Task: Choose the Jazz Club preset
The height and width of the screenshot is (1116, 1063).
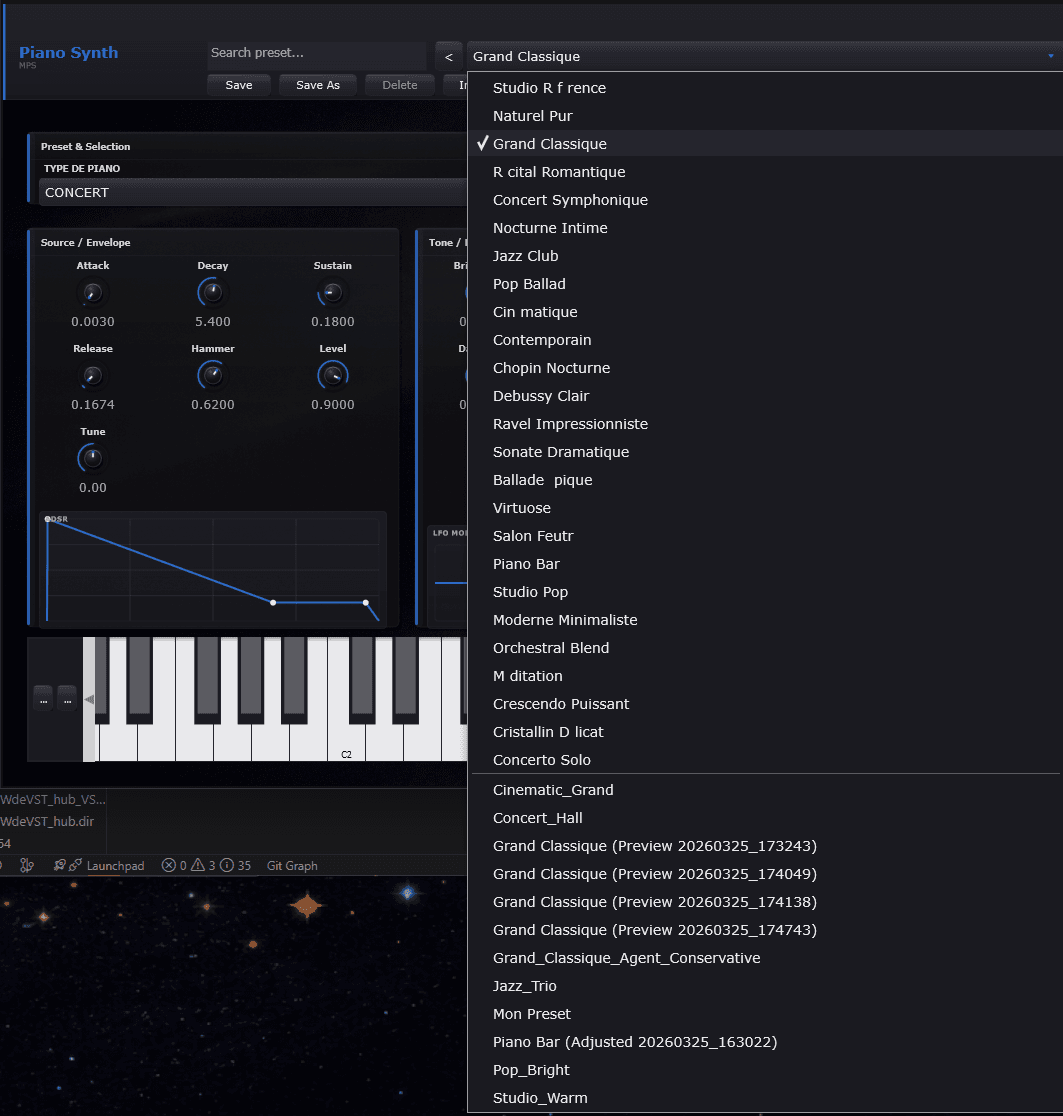Action: point(525,256)
